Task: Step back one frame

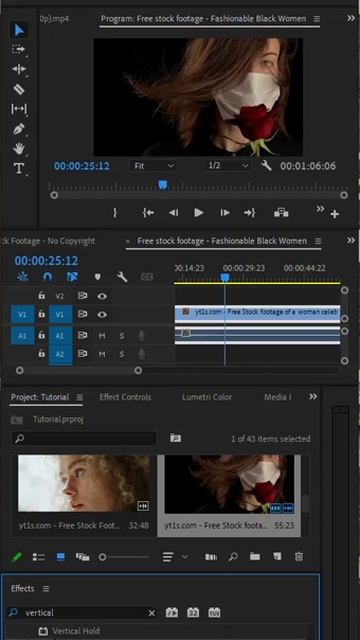Action: [173, 213]
